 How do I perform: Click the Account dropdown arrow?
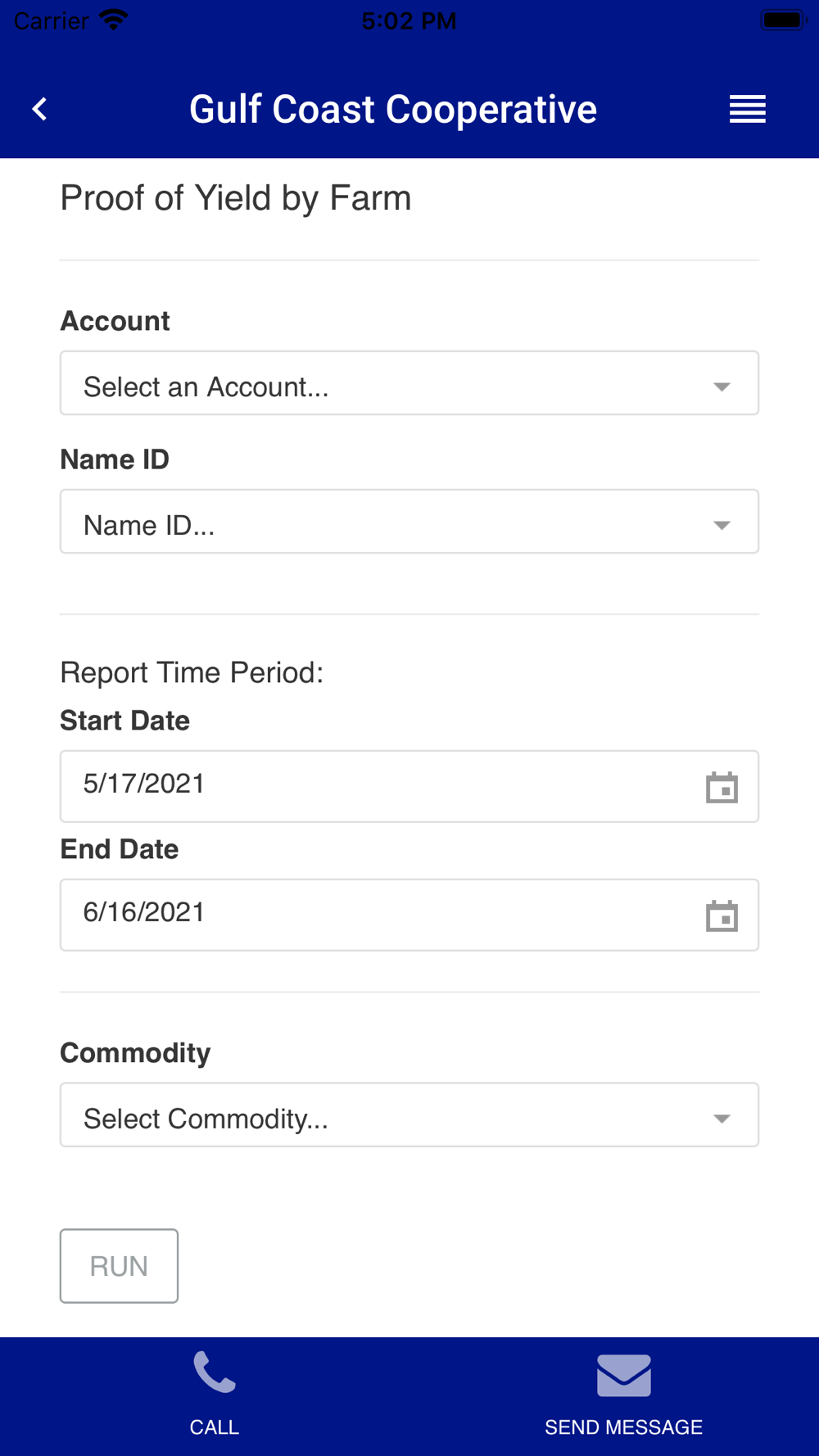722,387
